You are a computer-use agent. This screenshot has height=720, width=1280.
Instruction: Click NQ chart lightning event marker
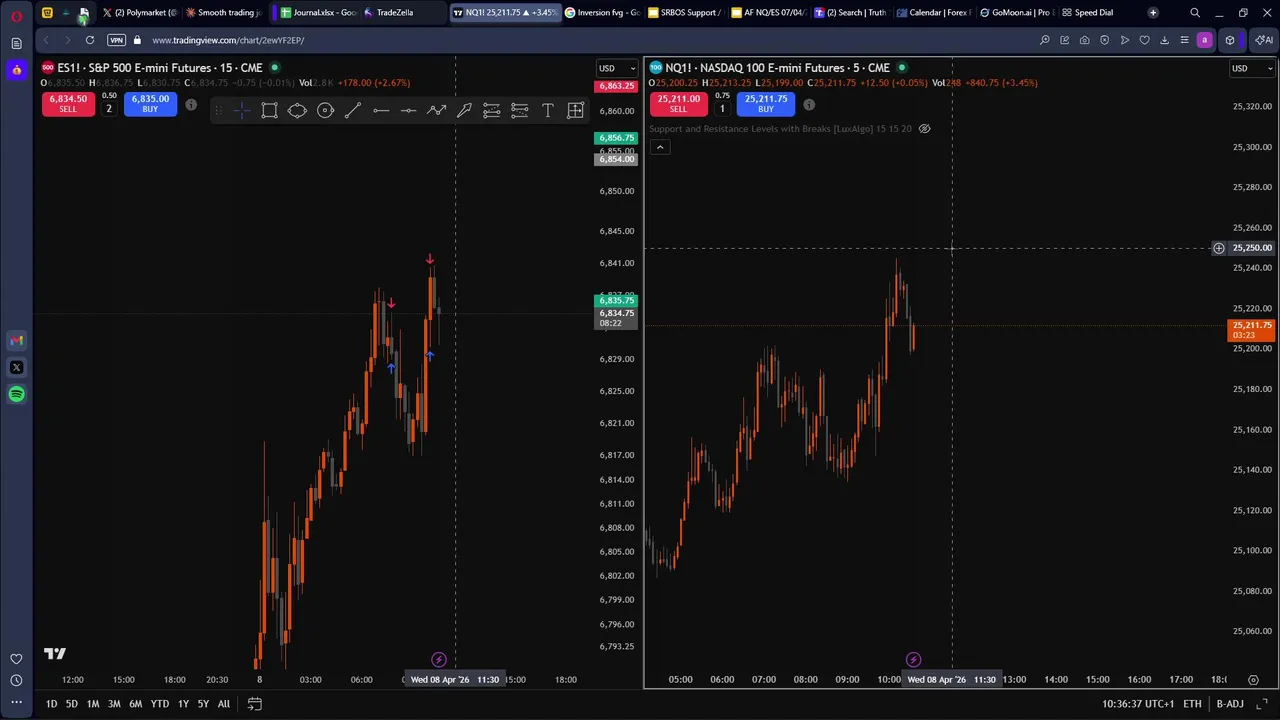point(913,659)
